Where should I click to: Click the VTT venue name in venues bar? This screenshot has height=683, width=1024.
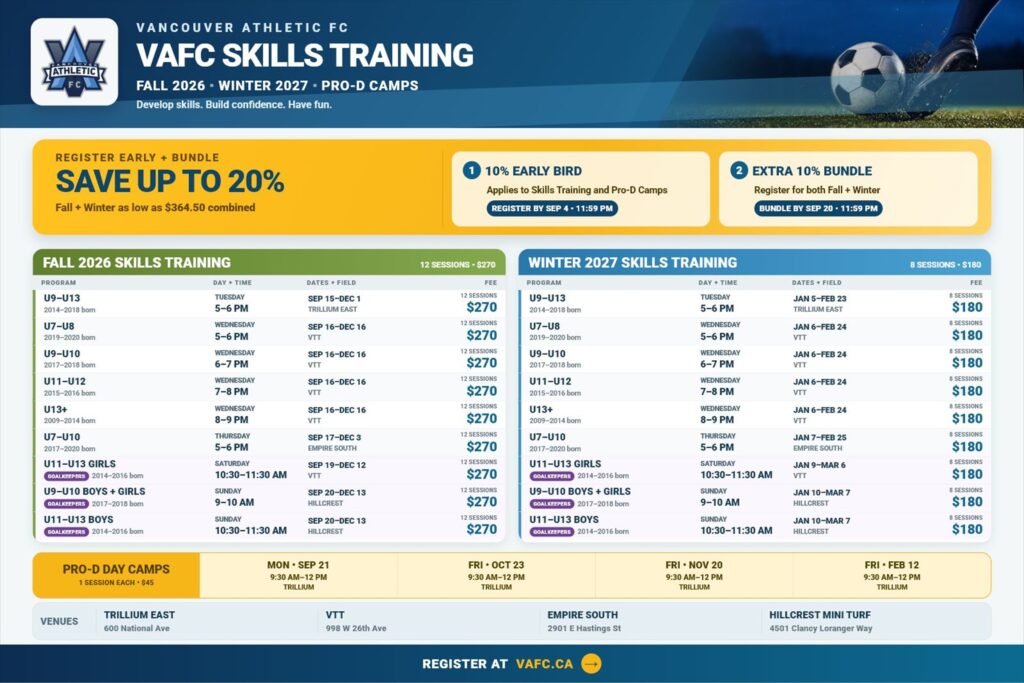335,615
